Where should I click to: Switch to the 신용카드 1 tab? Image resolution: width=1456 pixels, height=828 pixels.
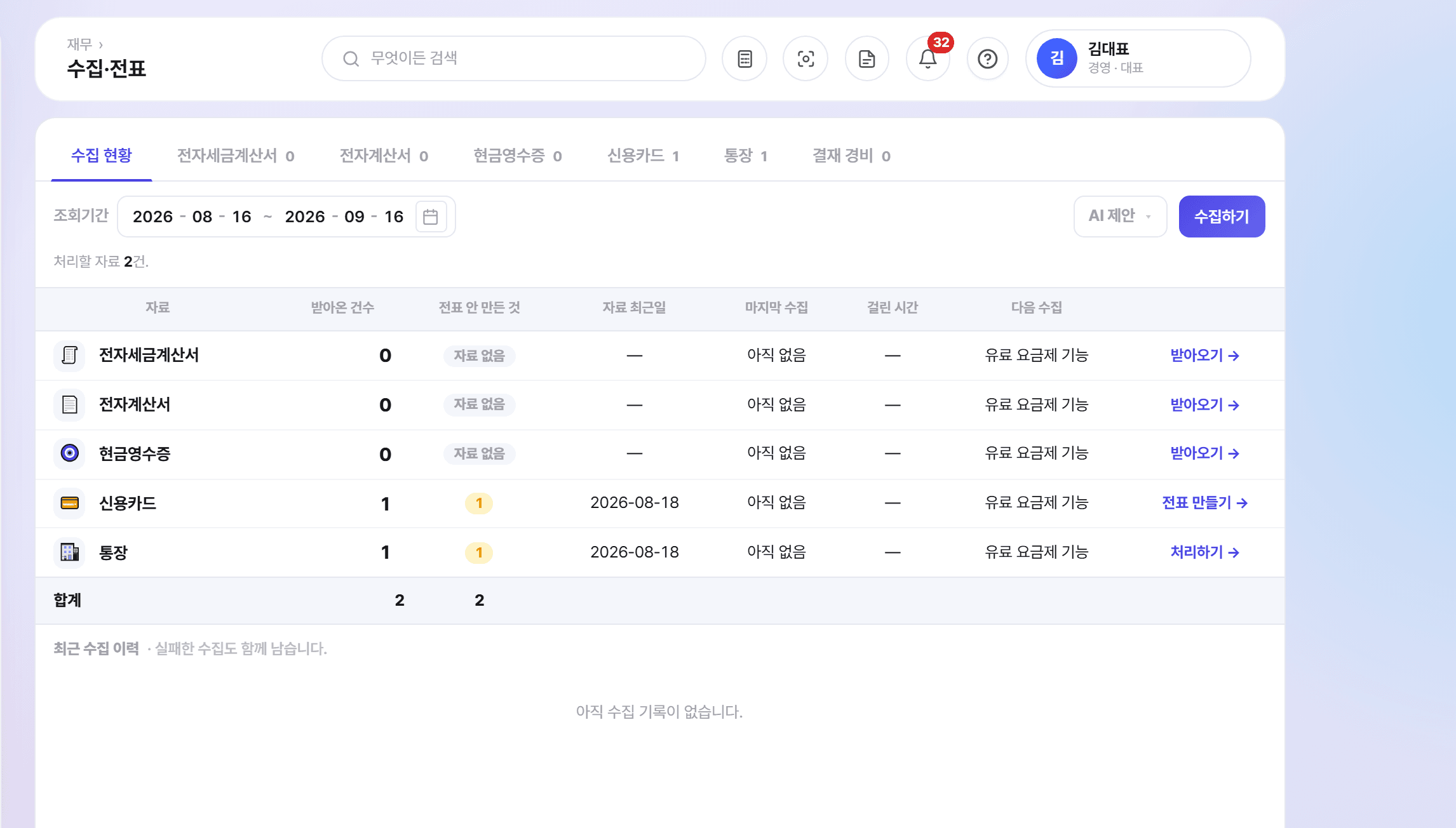[644, 156]
